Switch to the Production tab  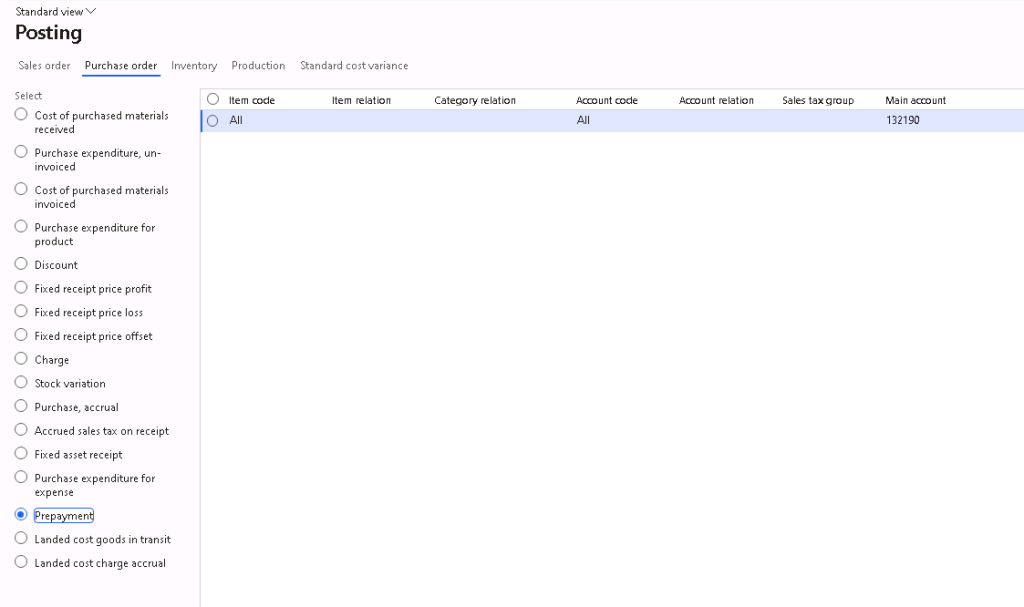(258, 66)
